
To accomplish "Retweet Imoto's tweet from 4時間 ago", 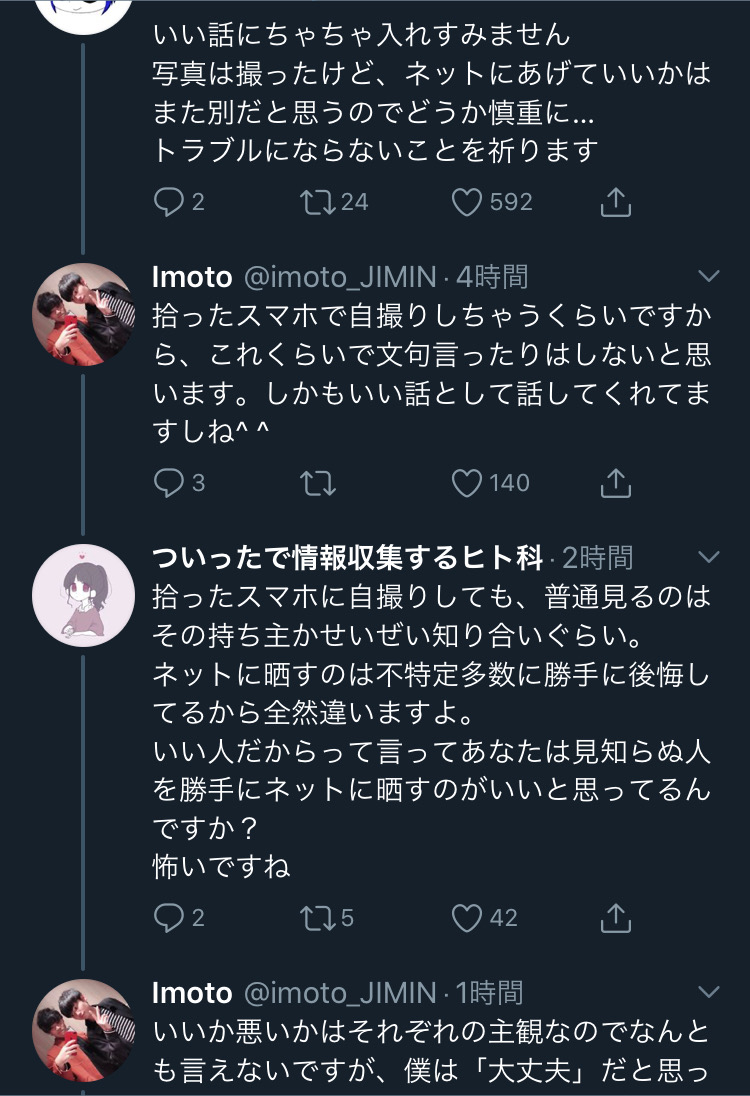I will (x=317, y=484).
